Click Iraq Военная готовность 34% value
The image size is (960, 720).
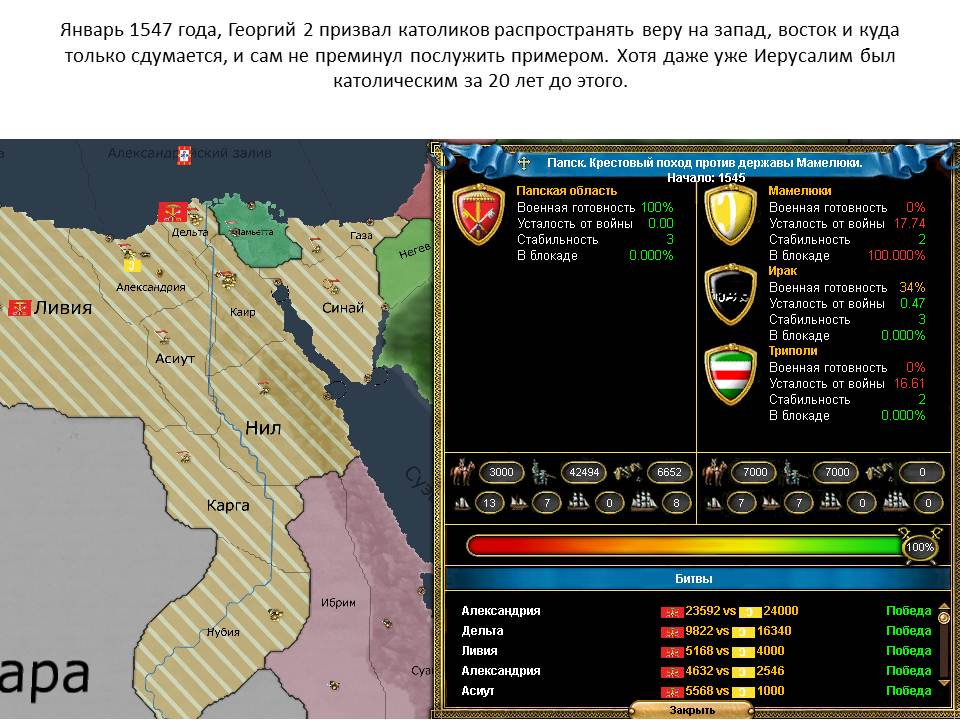pyautogui.click(x=912, y=287)
